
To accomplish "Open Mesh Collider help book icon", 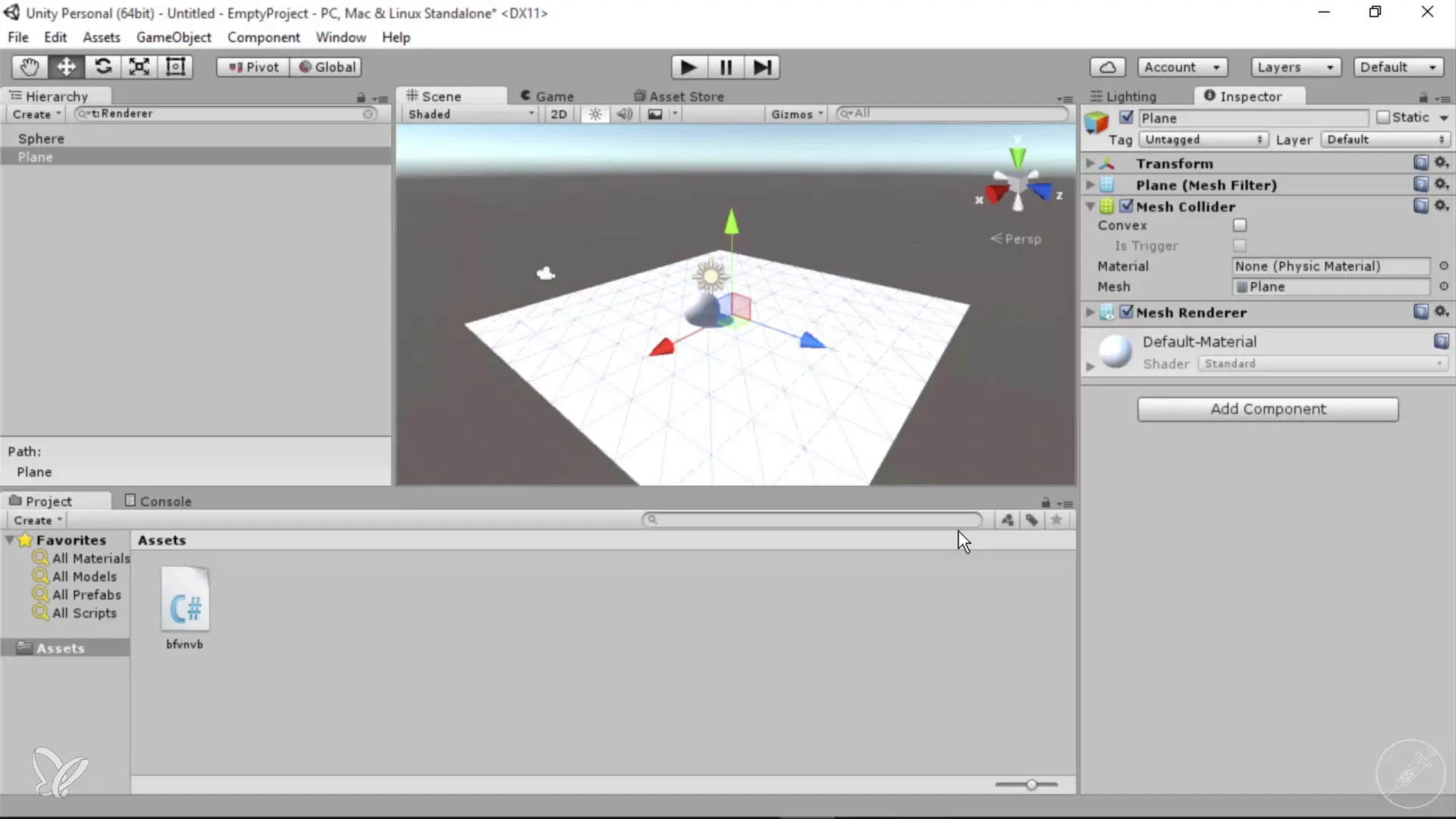I will pyautogui.click(x=1421, y=206).
